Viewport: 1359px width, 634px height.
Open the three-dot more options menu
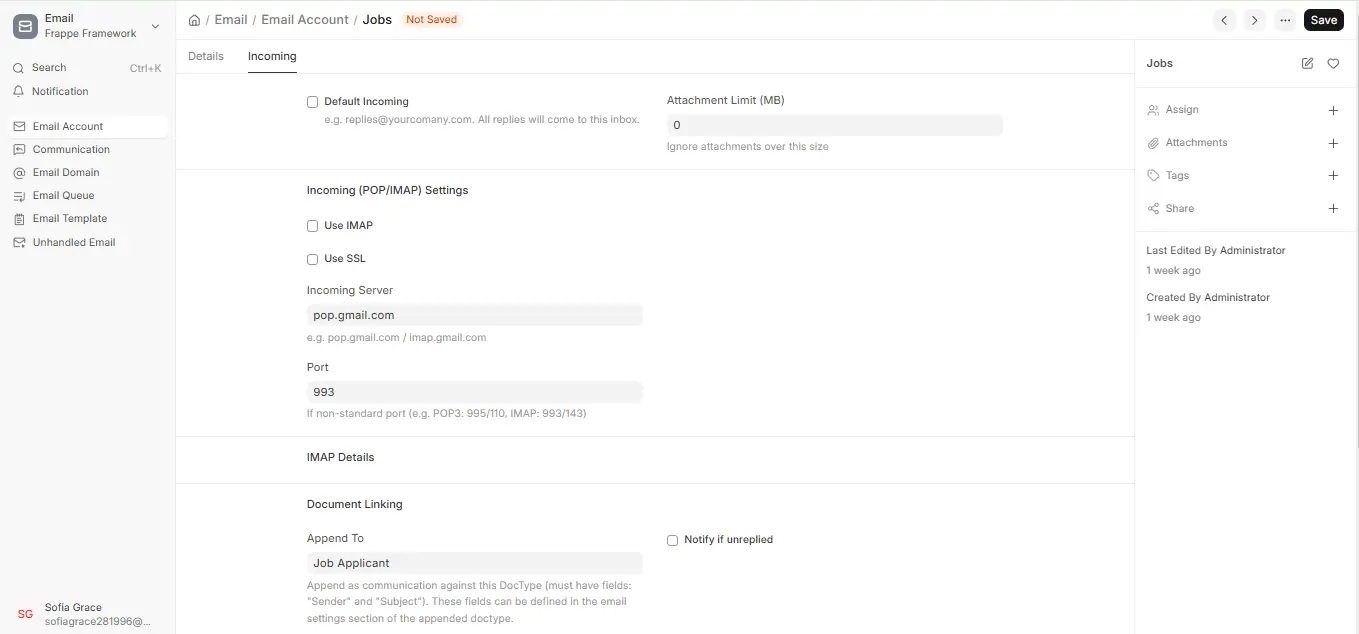pos(1285,20)
